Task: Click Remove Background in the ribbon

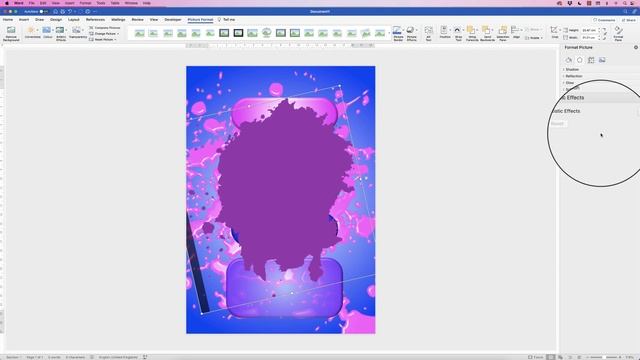Action: (11, 33)
